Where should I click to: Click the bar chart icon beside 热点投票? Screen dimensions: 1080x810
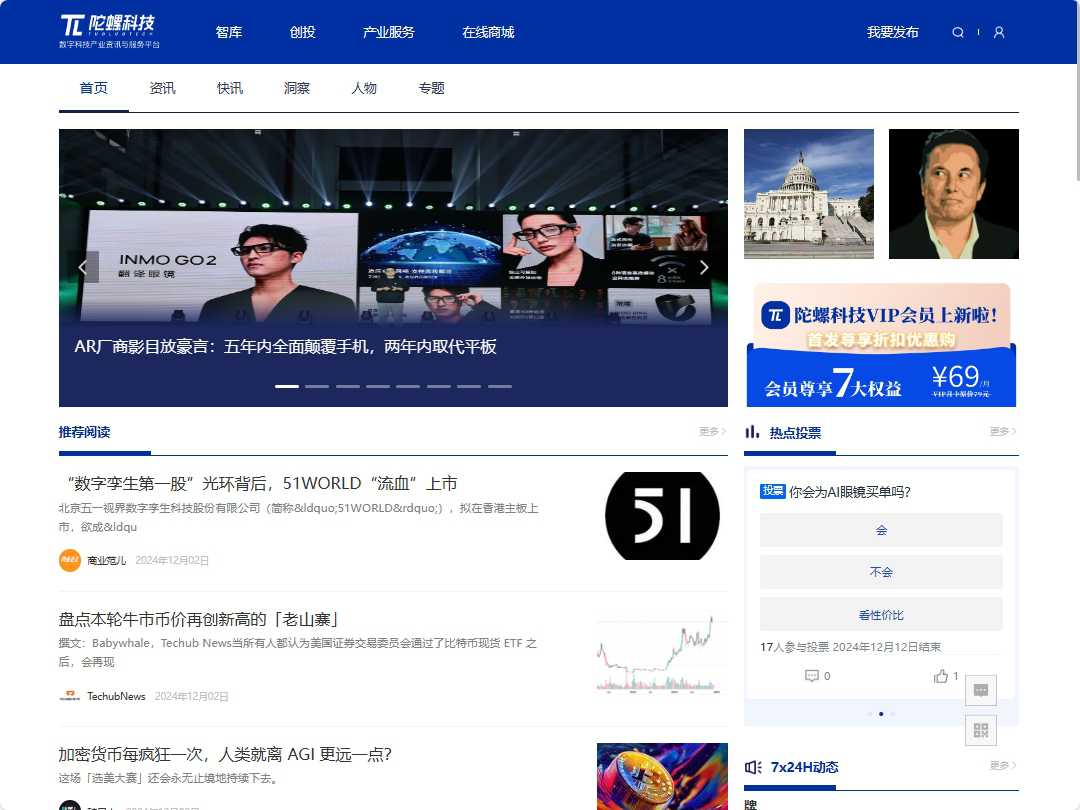click(x=752, y=432)
